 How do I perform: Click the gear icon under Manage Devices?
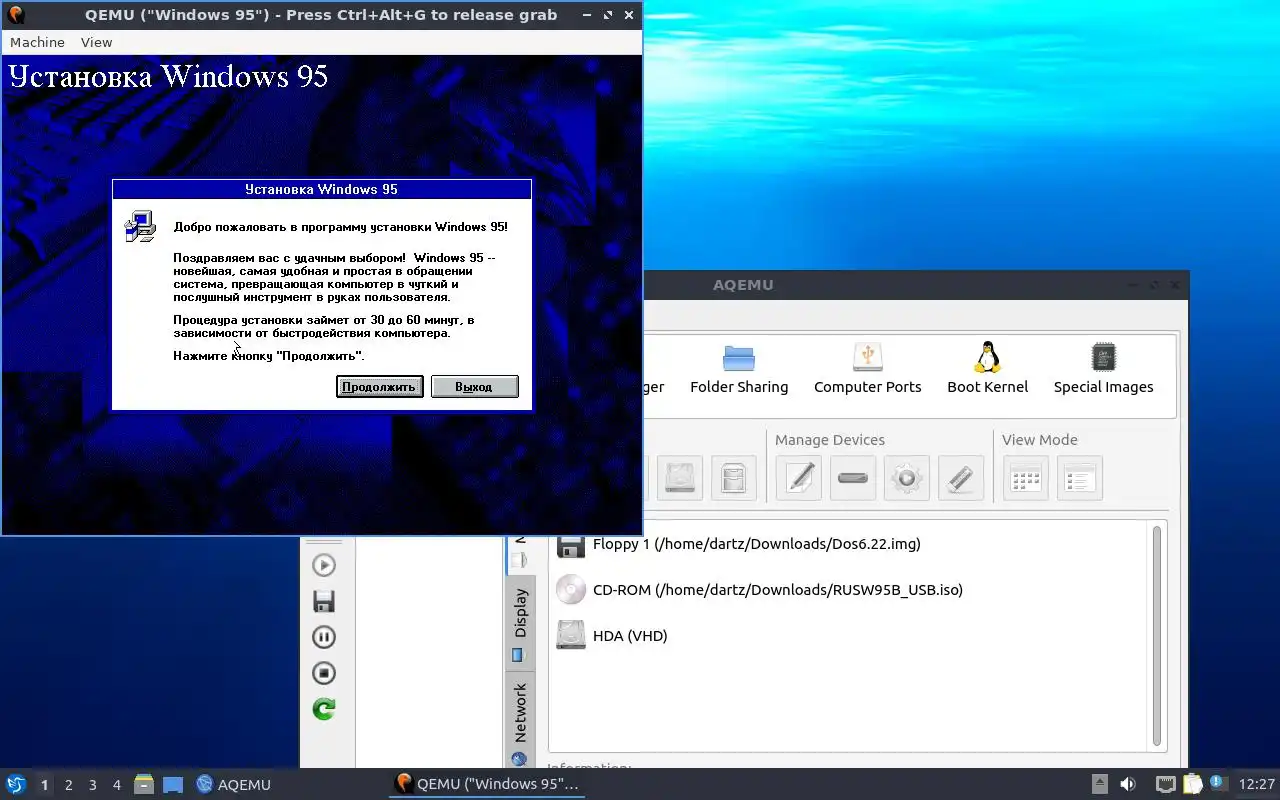pos(907,478)
